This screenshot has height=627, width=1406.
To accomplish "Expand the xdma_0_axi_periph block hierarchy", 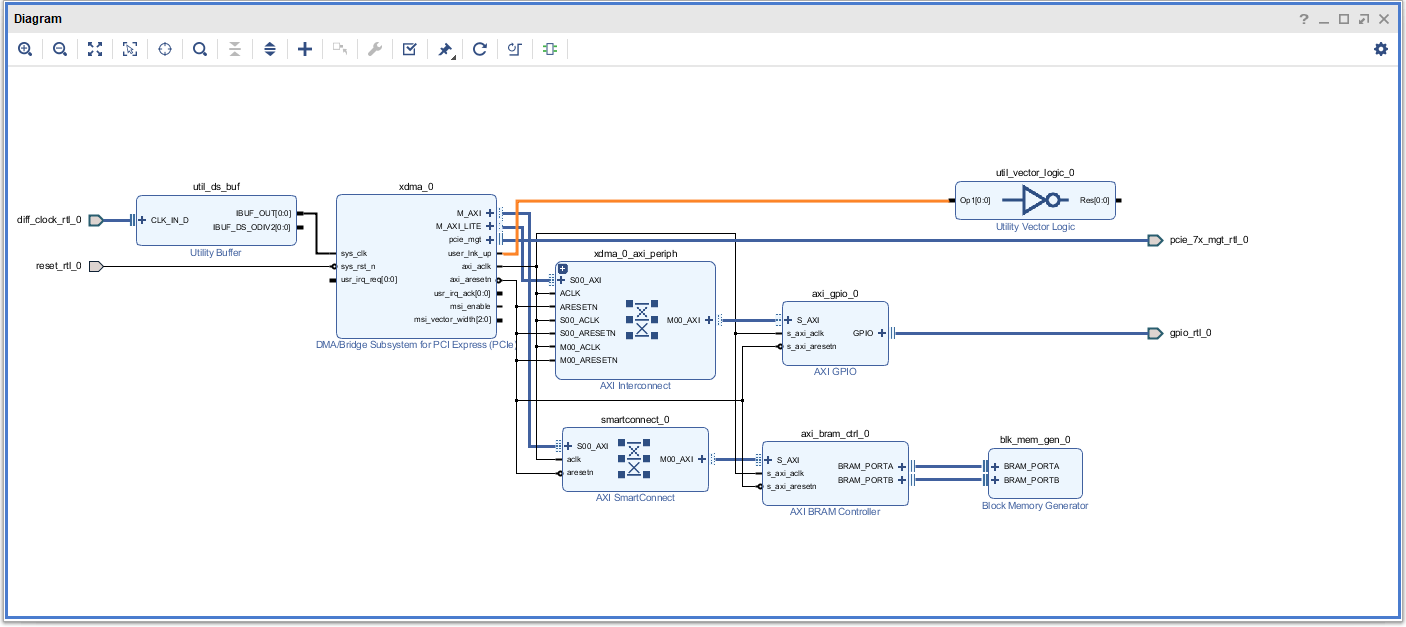I will coord(563,269).
